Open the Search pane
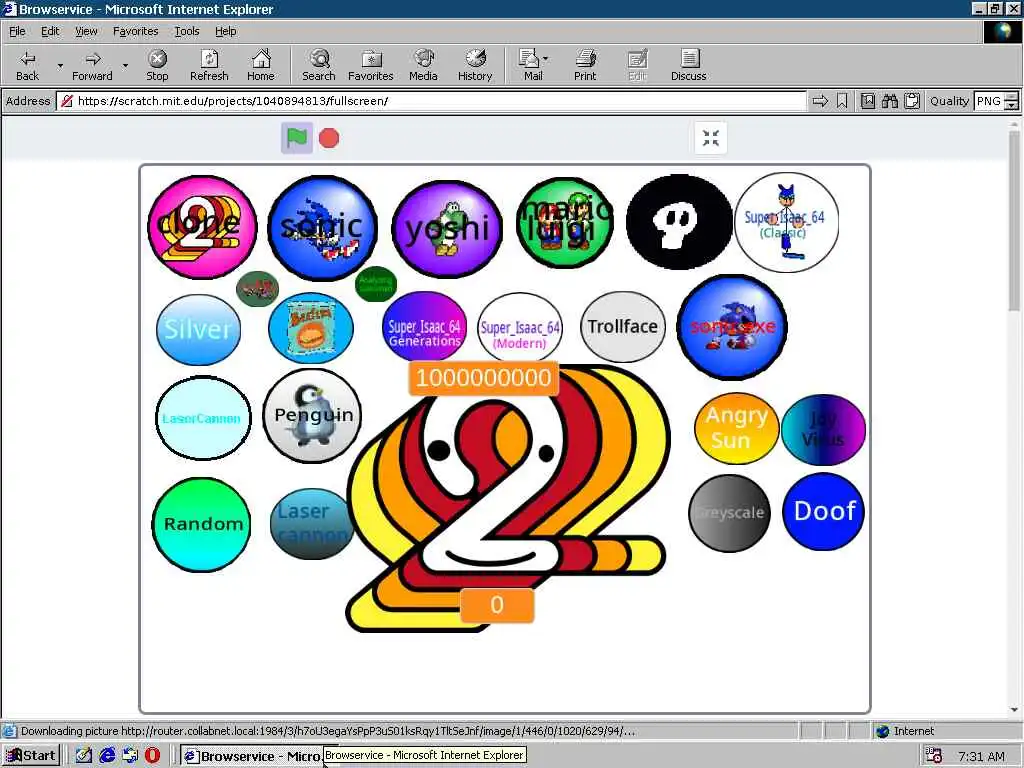The image size is (1024, 768). click(x=319, y=65)
